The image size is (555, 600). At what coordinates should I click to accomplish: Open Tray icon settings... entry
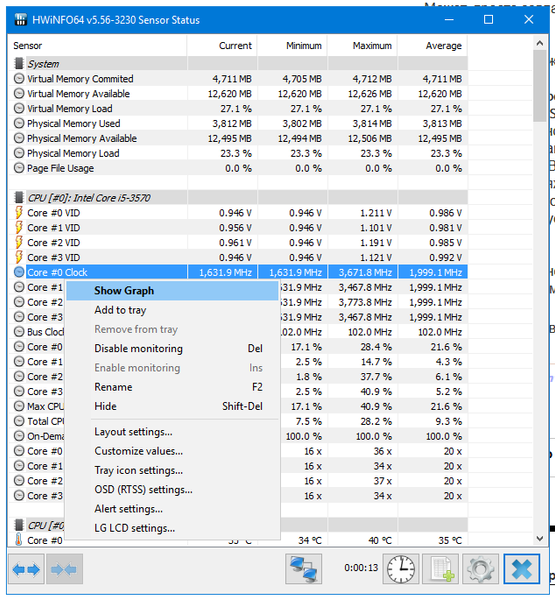[x=172, y=470]
